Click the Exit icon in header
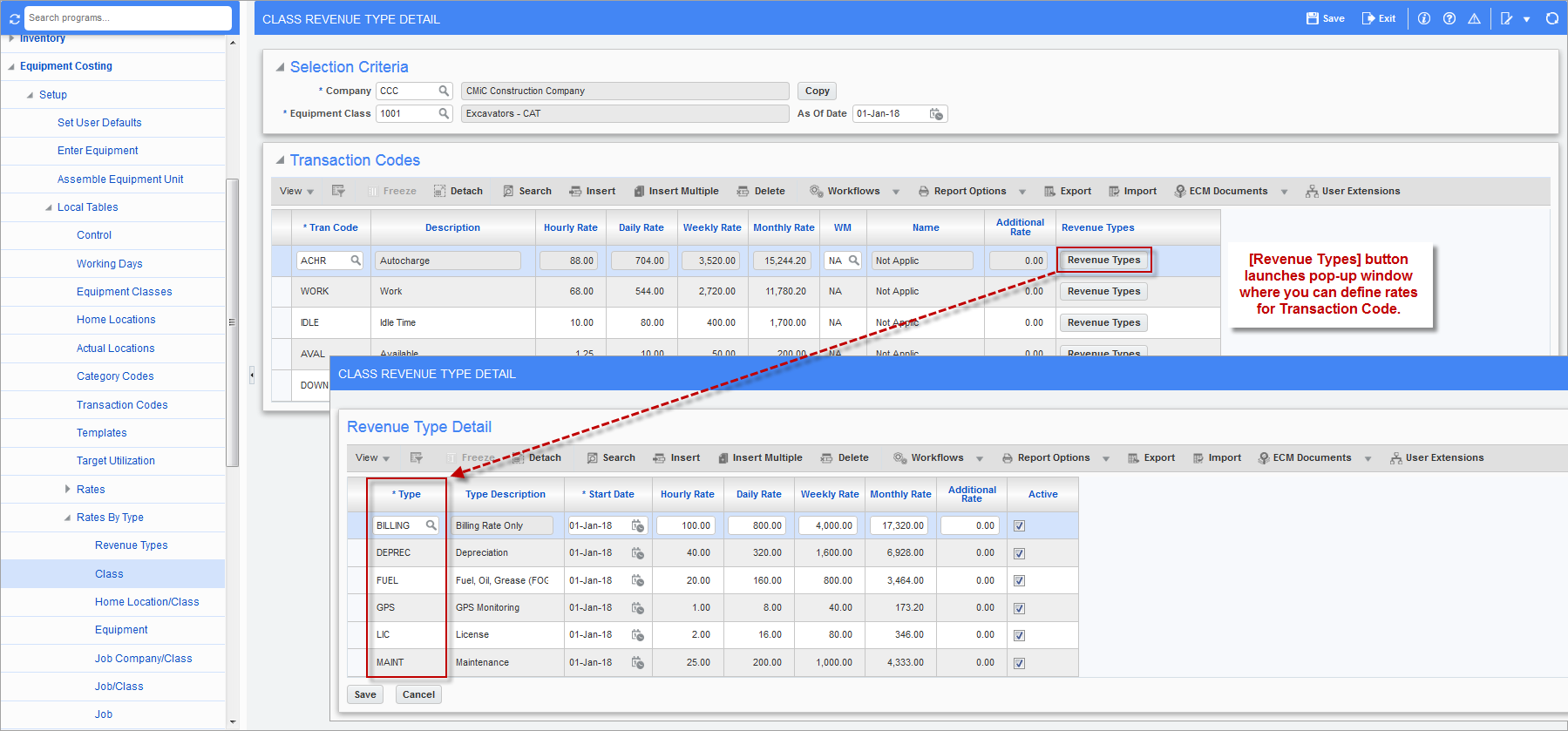1568x731 pixels. [1368, 18]
